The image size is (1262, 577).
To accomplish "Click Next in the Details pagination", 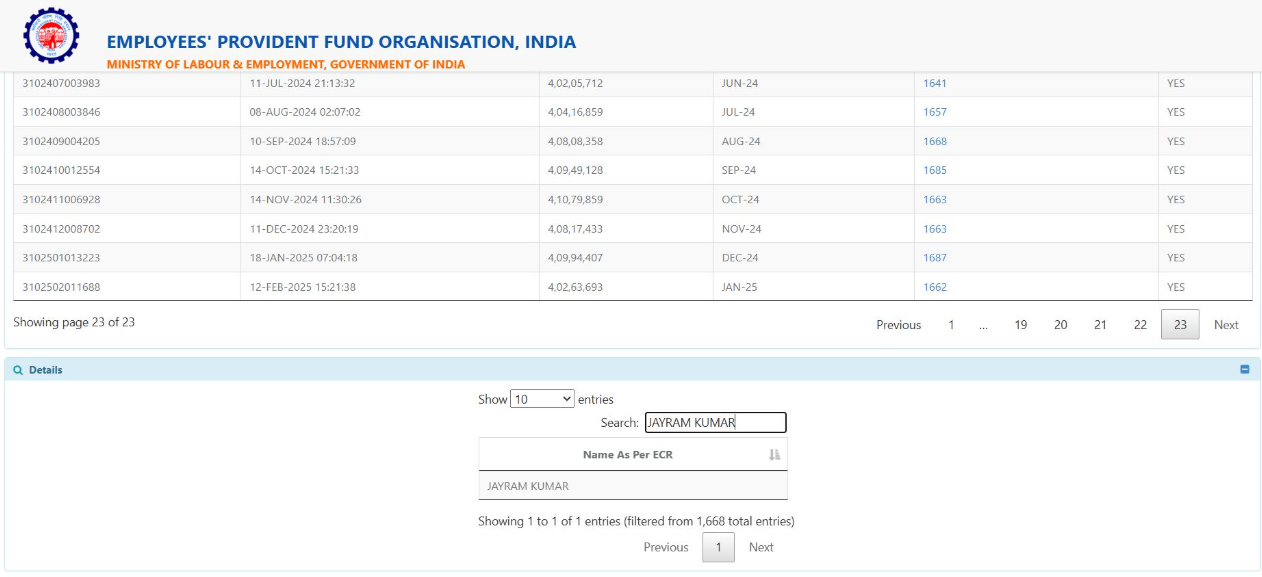I will tap(761, 547).
